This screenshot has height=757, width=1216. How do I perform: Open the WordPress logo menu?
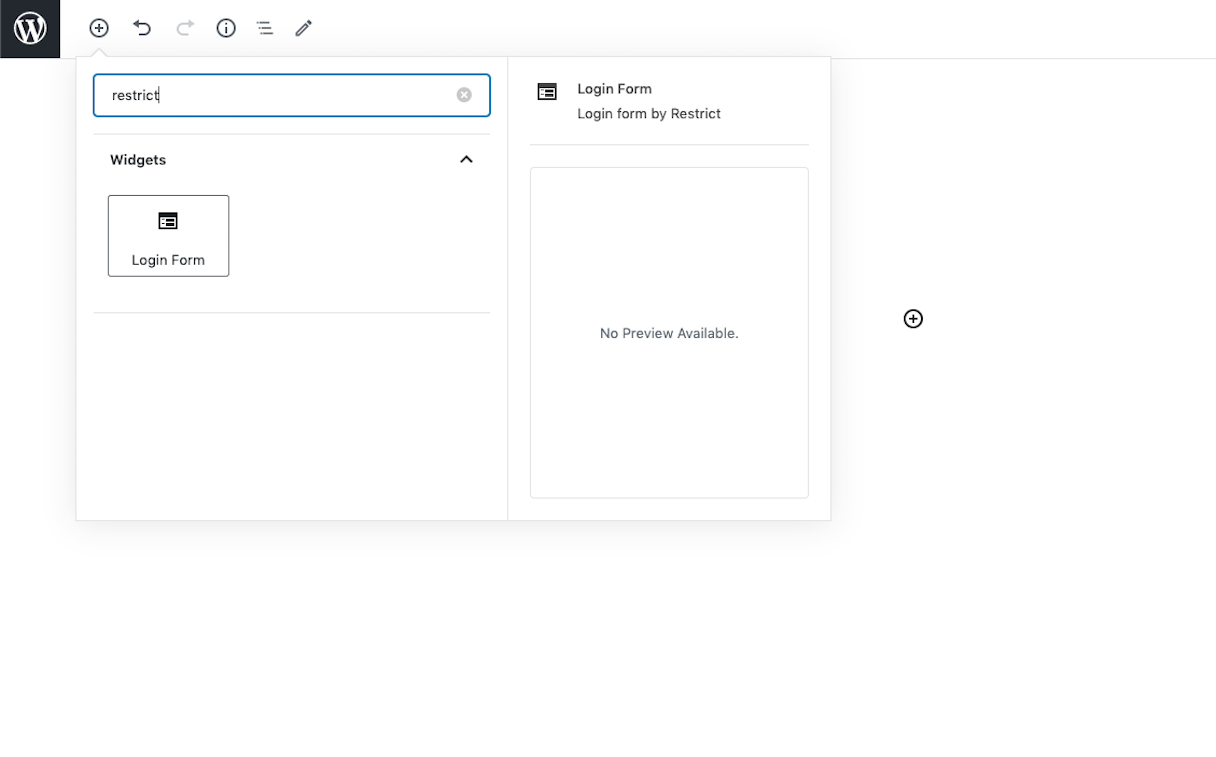(x=30, y=29)
